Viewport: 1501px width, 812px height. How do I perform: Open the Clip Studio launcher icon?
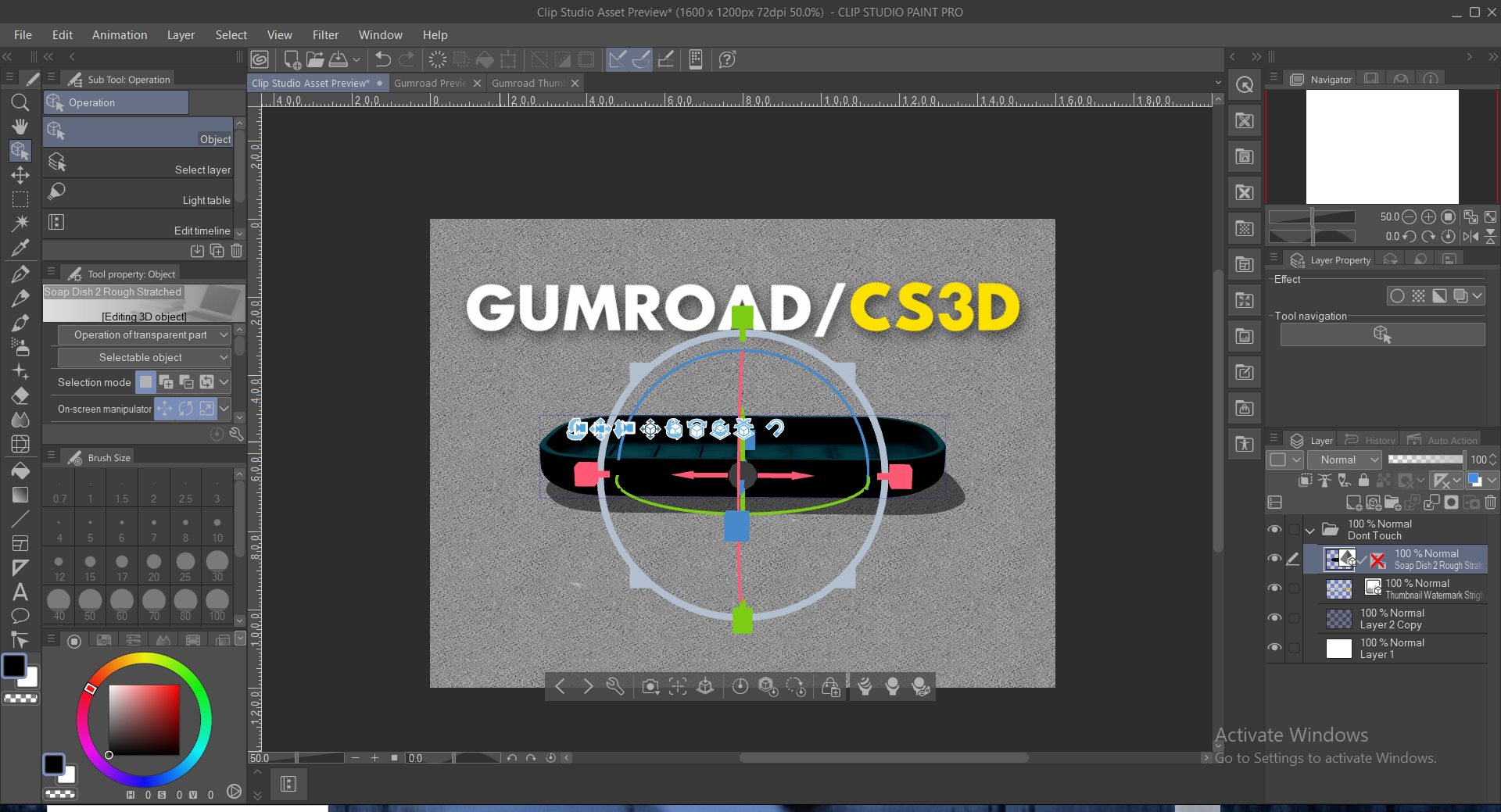[x=260, y=59]
